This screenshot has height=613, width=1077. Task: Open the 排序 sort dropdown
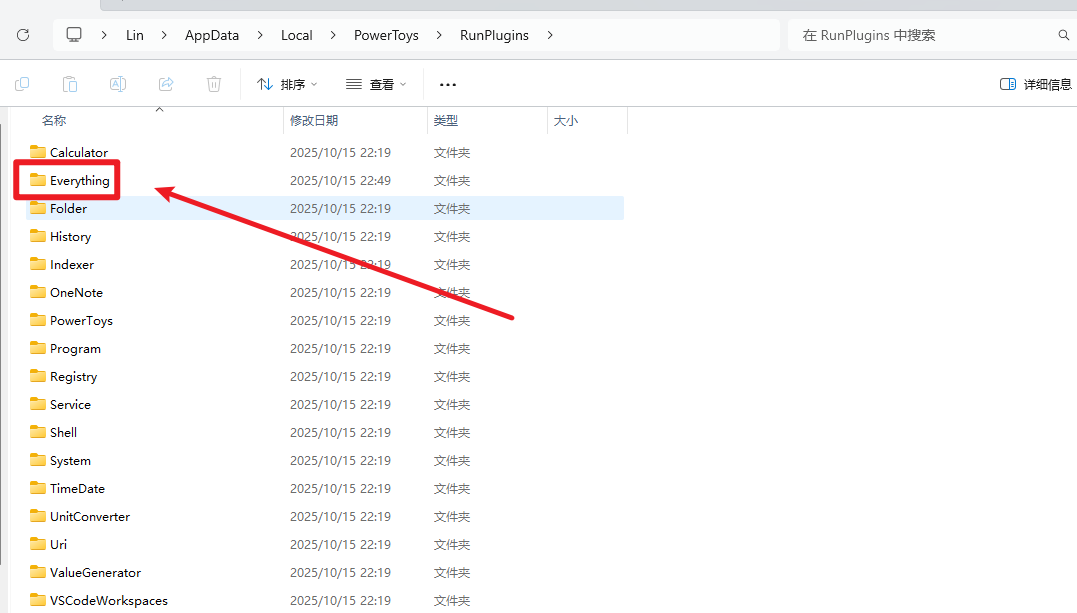[x=287, y=85]
